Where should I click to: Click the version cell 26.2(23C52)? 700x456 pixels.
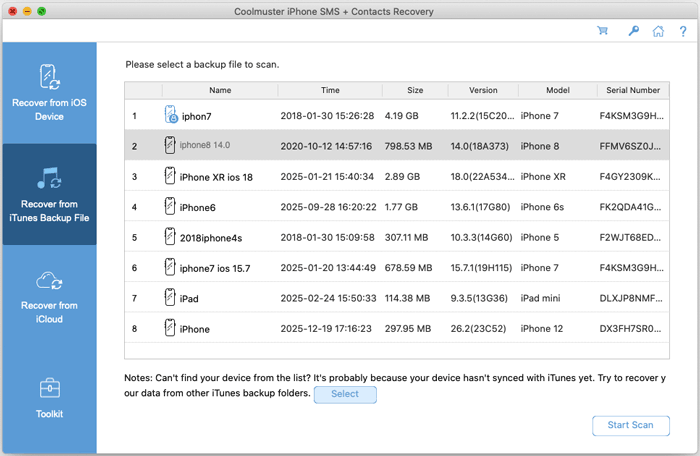[478, 329]
